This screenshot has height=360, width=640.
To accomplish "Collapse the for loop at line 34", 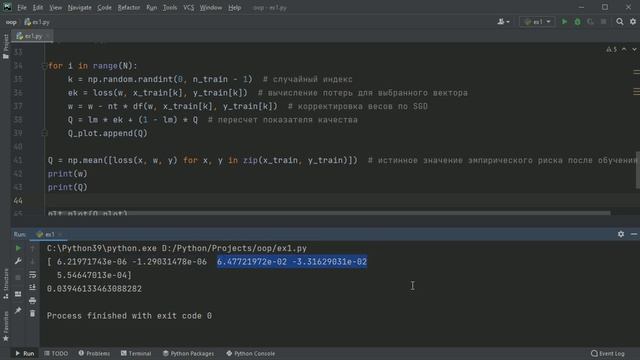I will (x=44, y=66).
